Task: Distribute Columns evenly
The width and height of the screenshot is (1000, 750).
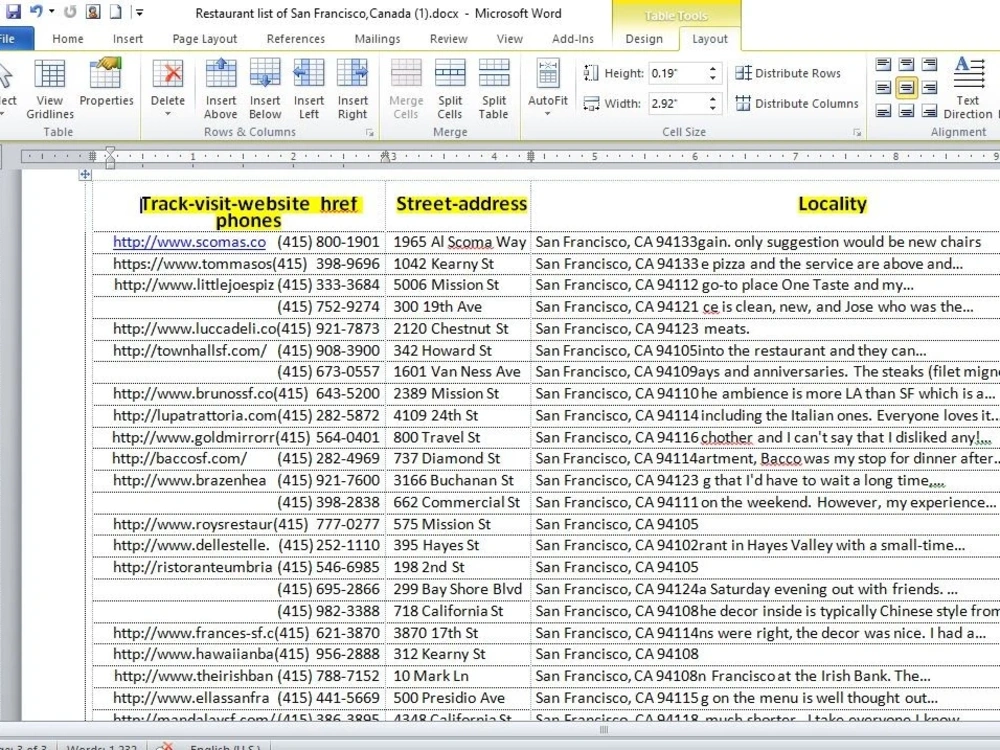Action: pyautogui.click(x=797, y=103)
